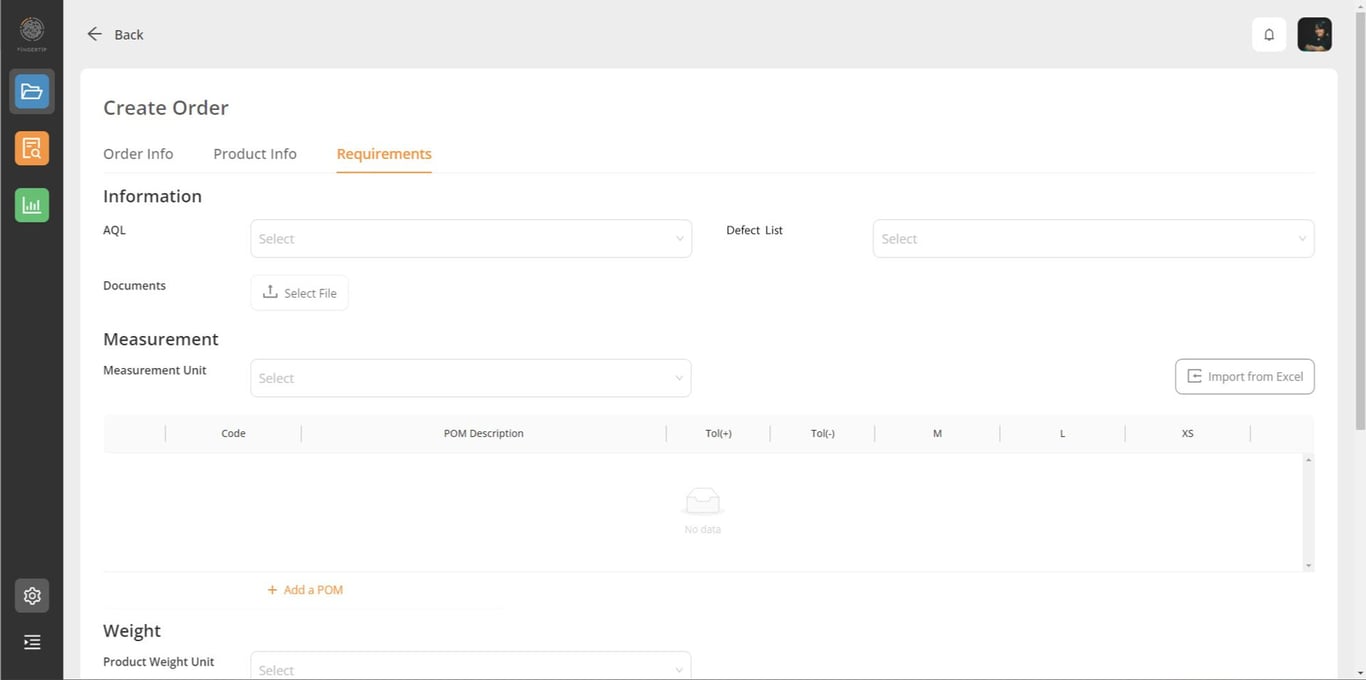1366x680 pixels.
Task: Open the folder icon in sidebar
Action: click(x=32, y=92)
